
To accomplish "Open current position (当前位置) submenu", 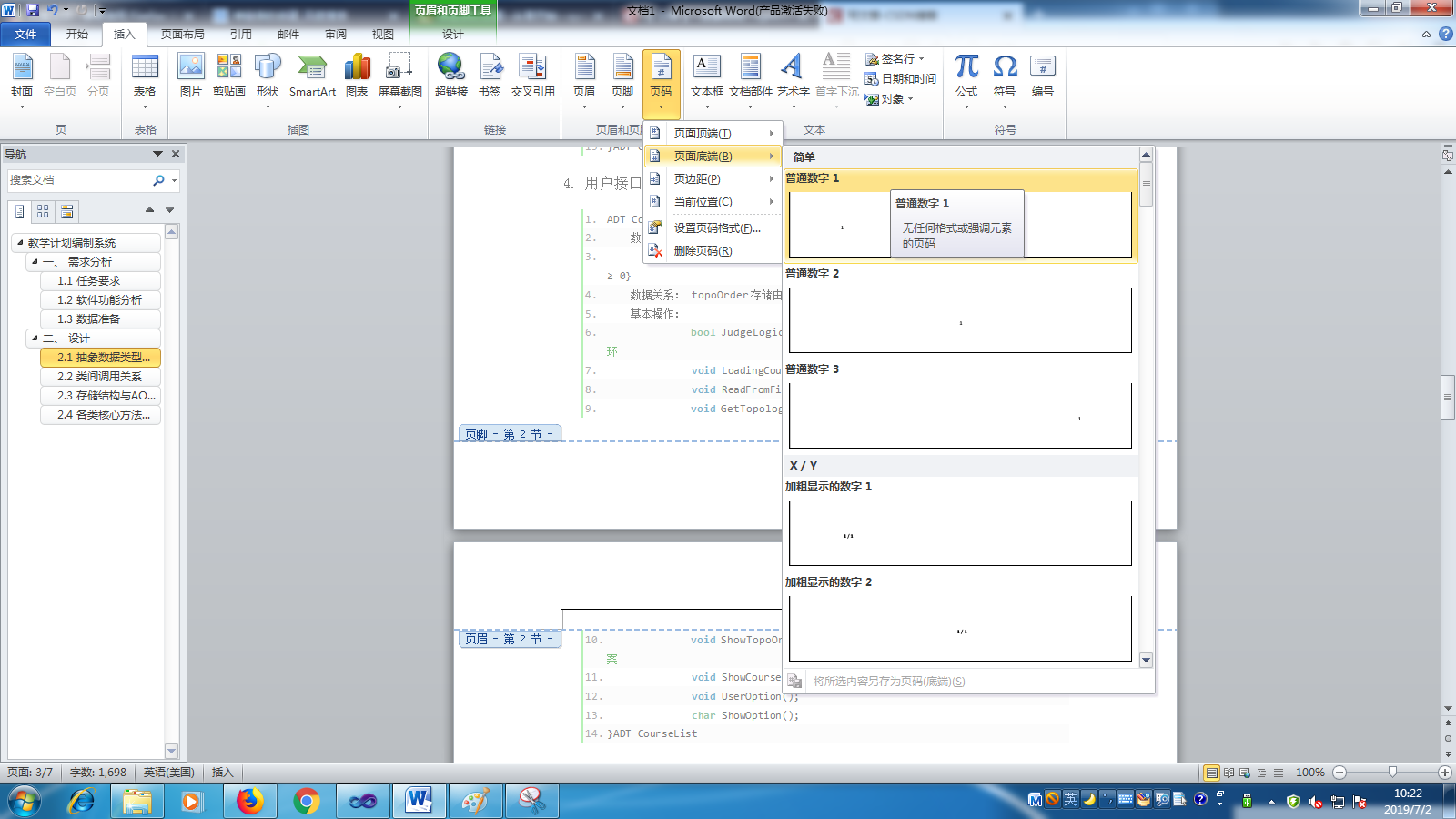I will point(713,202).
